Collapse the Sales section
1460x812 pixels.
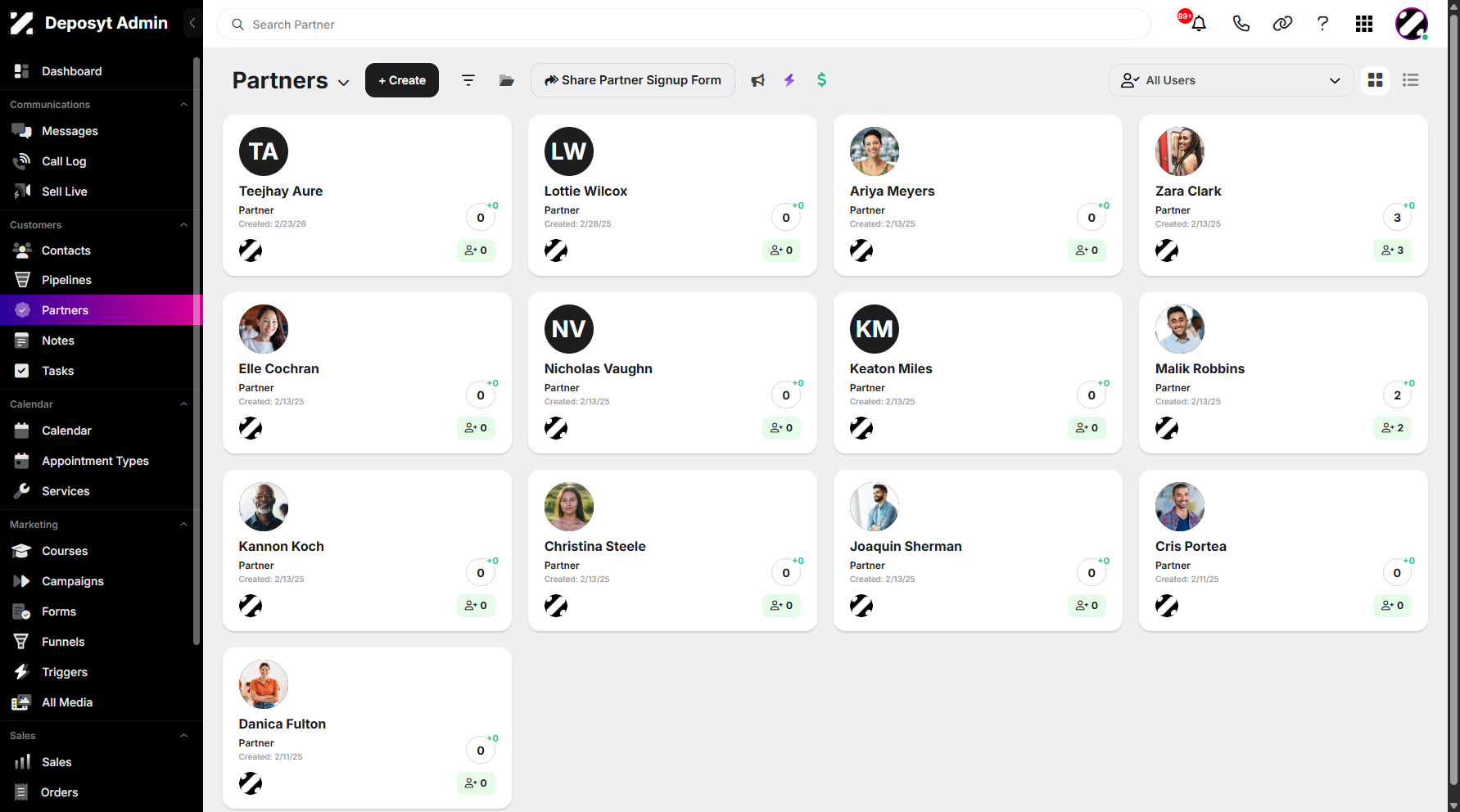click(x=183, y=736)
